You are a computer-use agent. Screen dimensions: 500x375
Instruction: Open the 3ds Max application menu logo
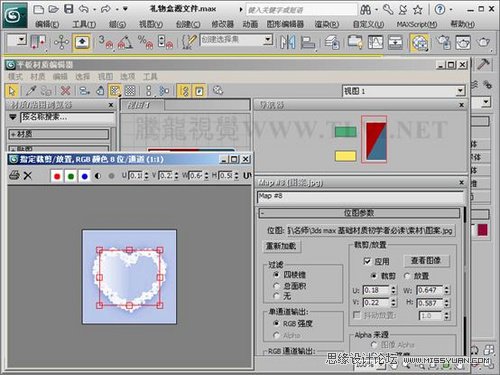coord(15,15)
